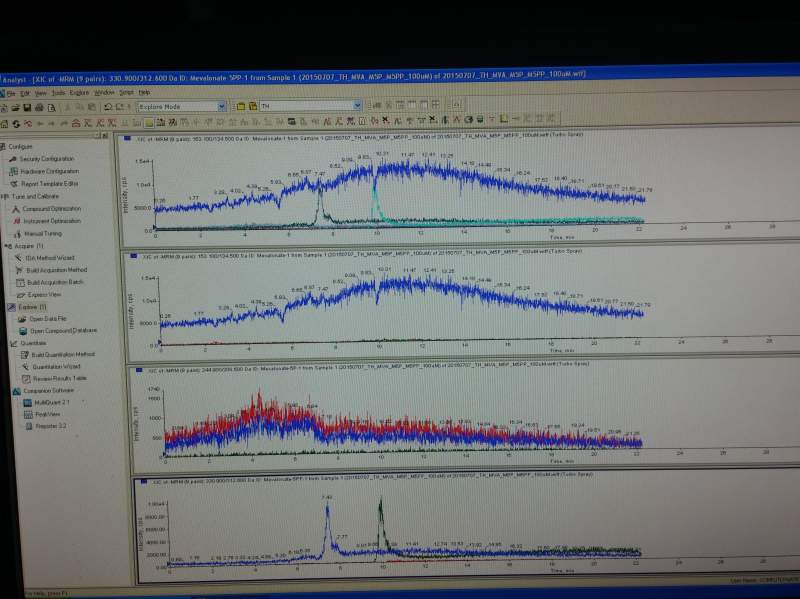Open the Script menu
The width and height of the screenshot is (800, 599).
coord(127,92)
